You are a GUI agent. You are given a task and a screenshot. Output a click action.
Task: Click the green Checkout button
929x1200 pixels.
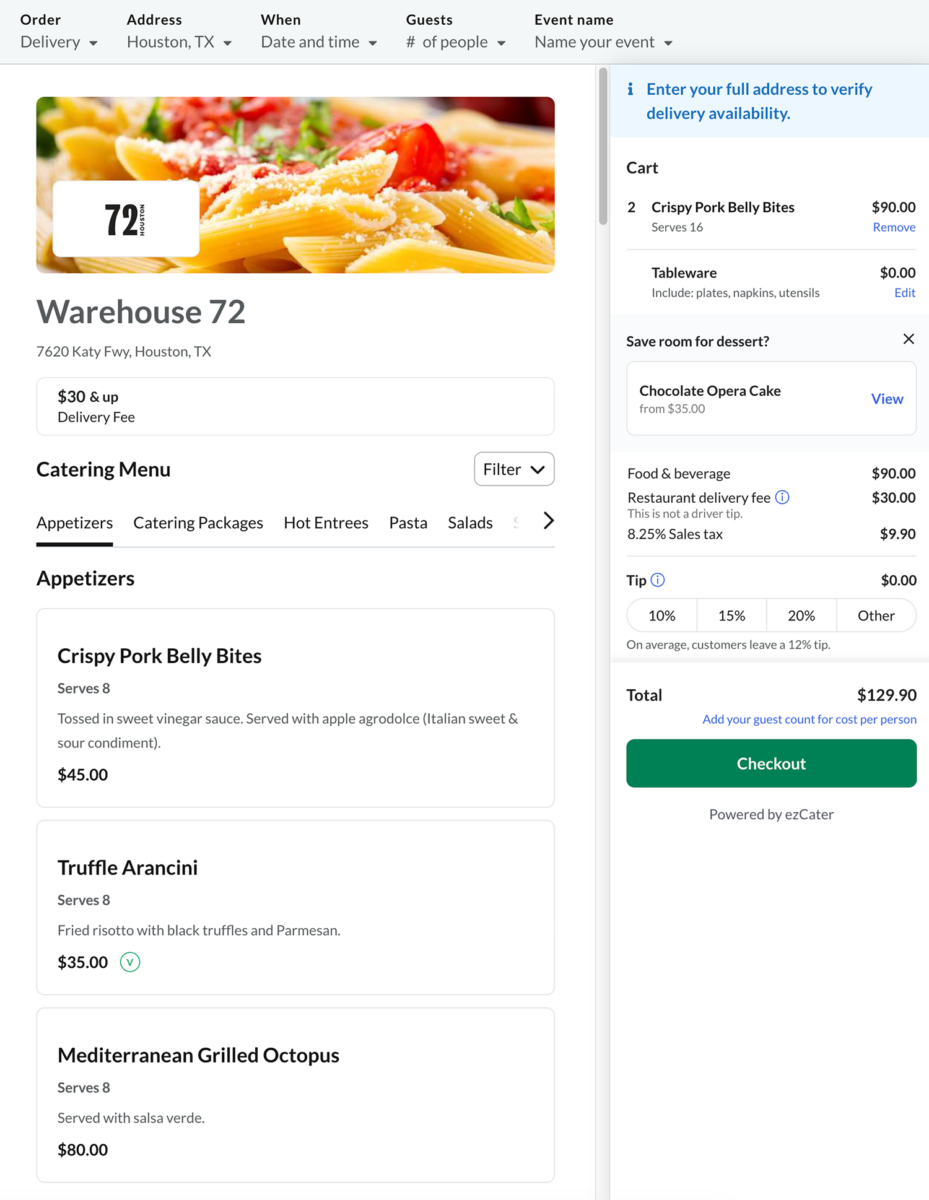pos(771,763)
